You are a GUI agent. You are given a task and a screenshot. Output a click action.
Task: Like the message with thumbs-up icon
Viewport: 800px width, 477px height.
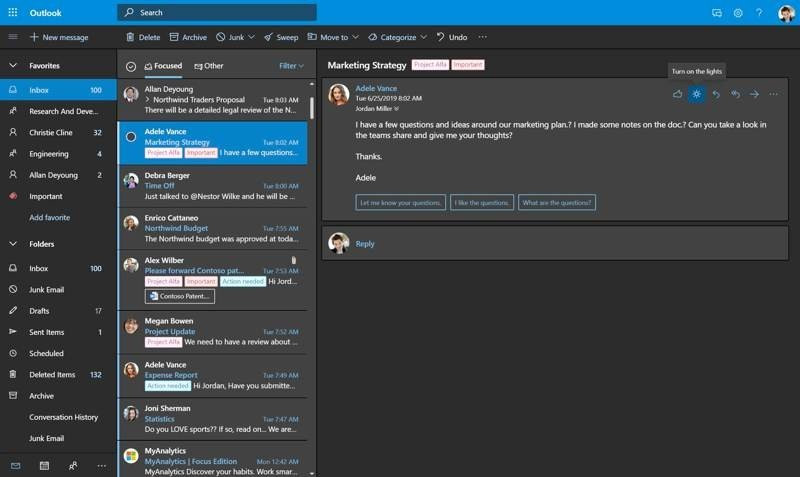pyautogui.click(x=677, y=94)
